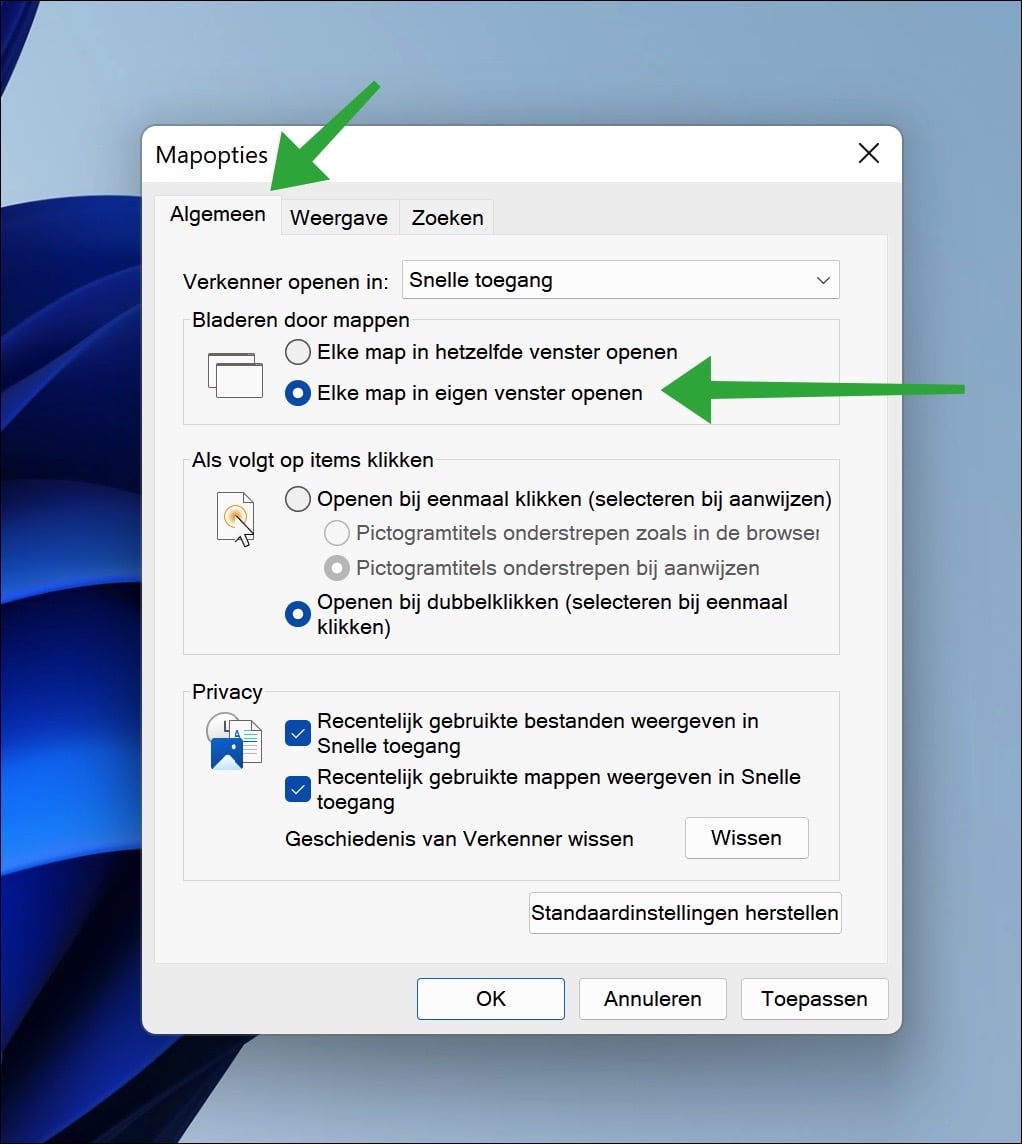Image resolution: width=1022 pixels, height=1144 pixels.
Task: Click the Toepassen button
Action: pos(815,999)
